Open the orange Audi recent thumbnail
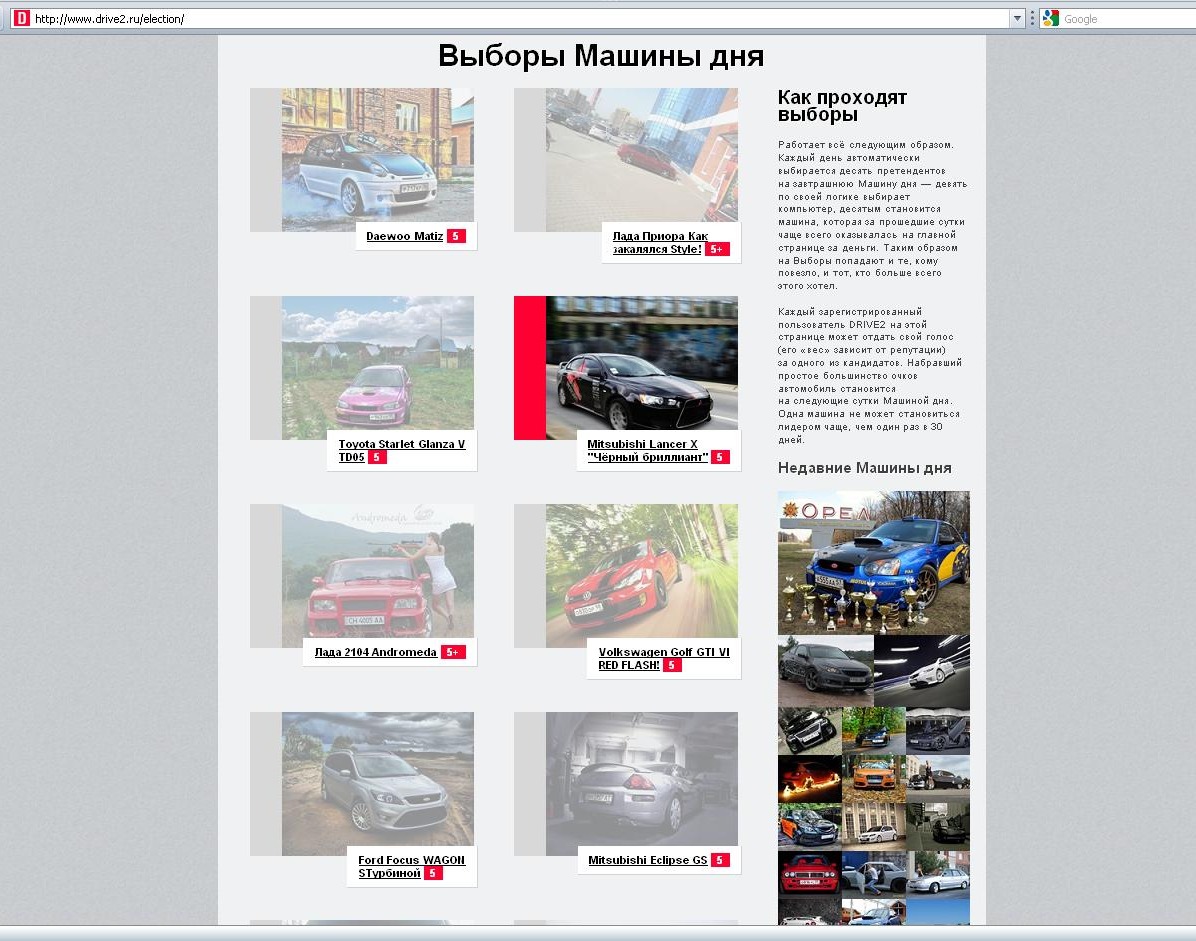This screenshot has width=1196, height=941. click(x=873, y=779)
